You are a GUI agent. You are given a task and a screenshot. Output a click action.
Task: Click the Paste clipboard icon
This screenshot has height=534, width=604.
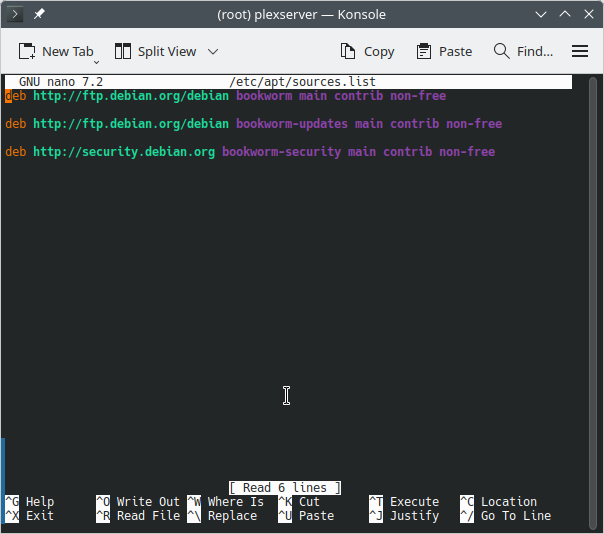click(x=424, y=51)
